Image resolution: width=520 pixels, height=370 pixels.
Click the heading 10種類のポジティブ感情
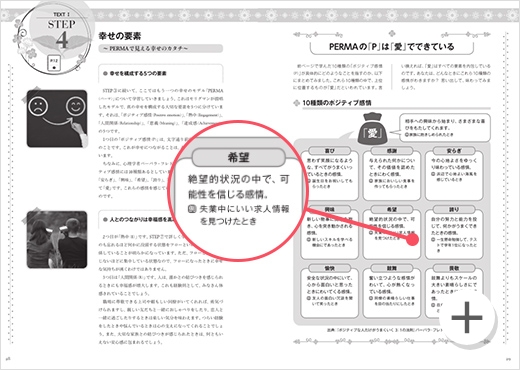coord(337,103)
